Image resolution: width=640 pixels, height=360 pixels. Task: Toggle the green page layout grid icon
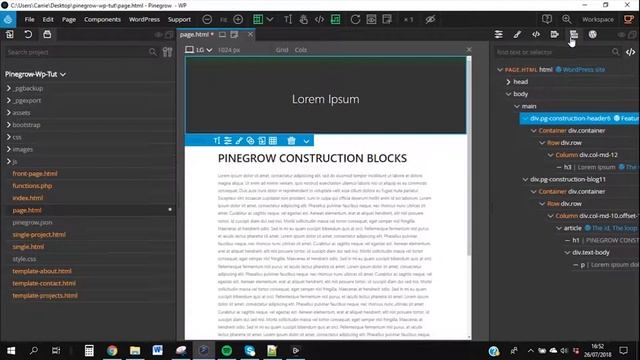(x=258, y=19)
